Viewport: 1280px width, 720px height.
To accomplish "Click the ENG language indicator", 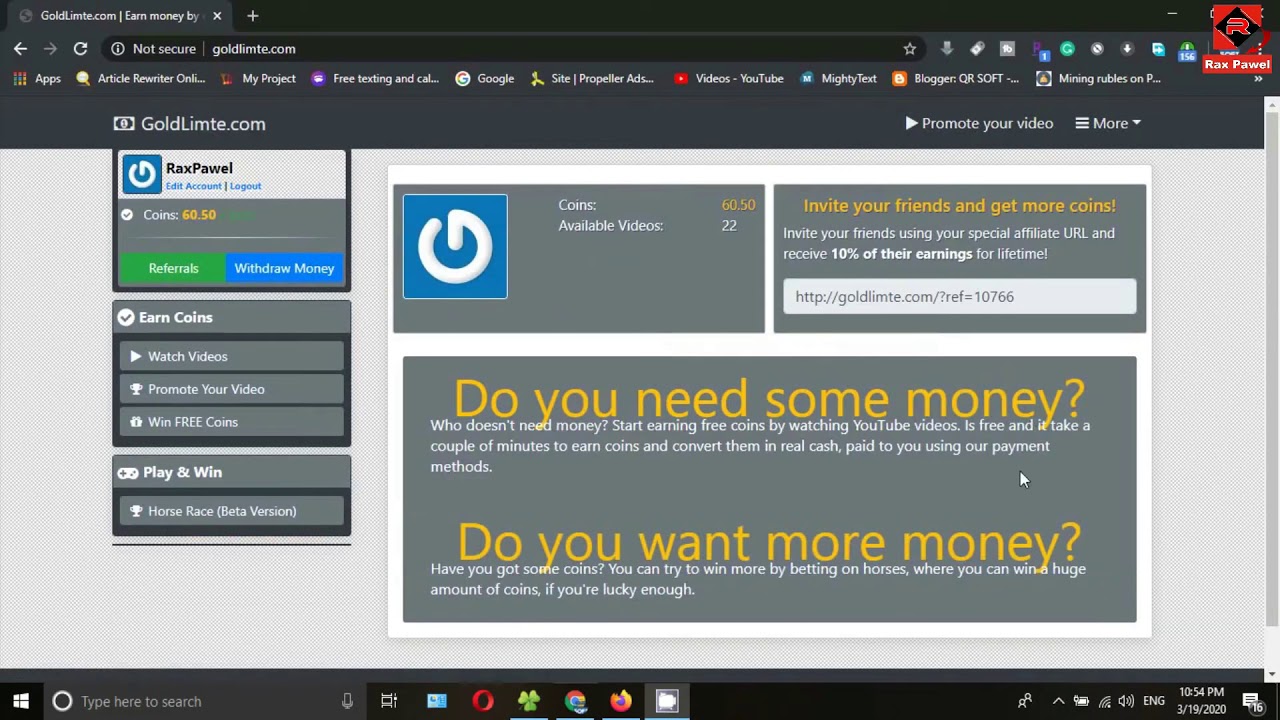I will pyautogui.click(x=1154, y=701).
